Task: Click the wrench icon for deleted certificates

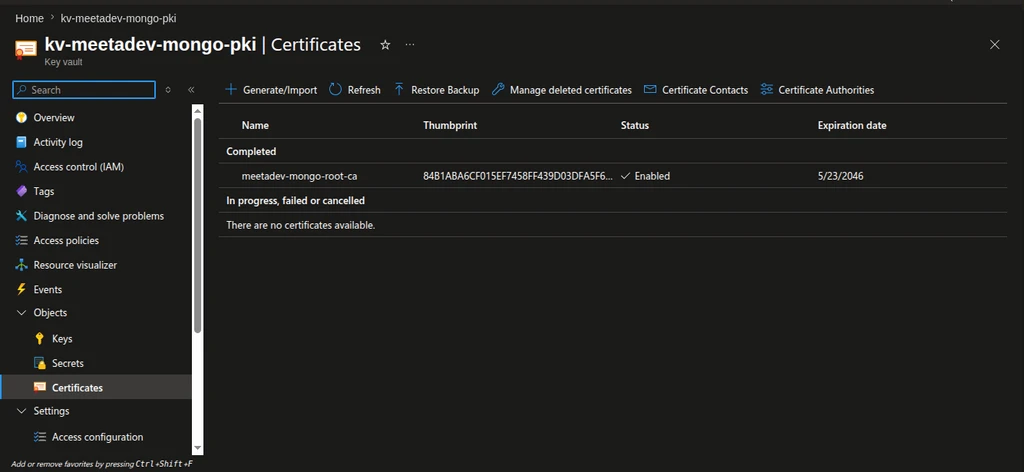Action: point(498,89)
